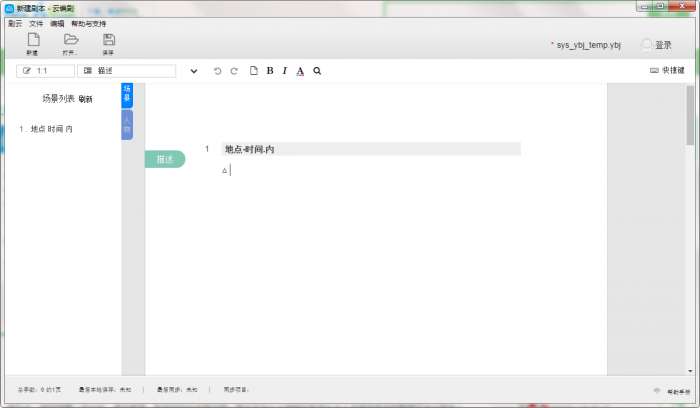
Task: Open the 剧云 menu
Action: pyautogui.click(x=15, y=24)
